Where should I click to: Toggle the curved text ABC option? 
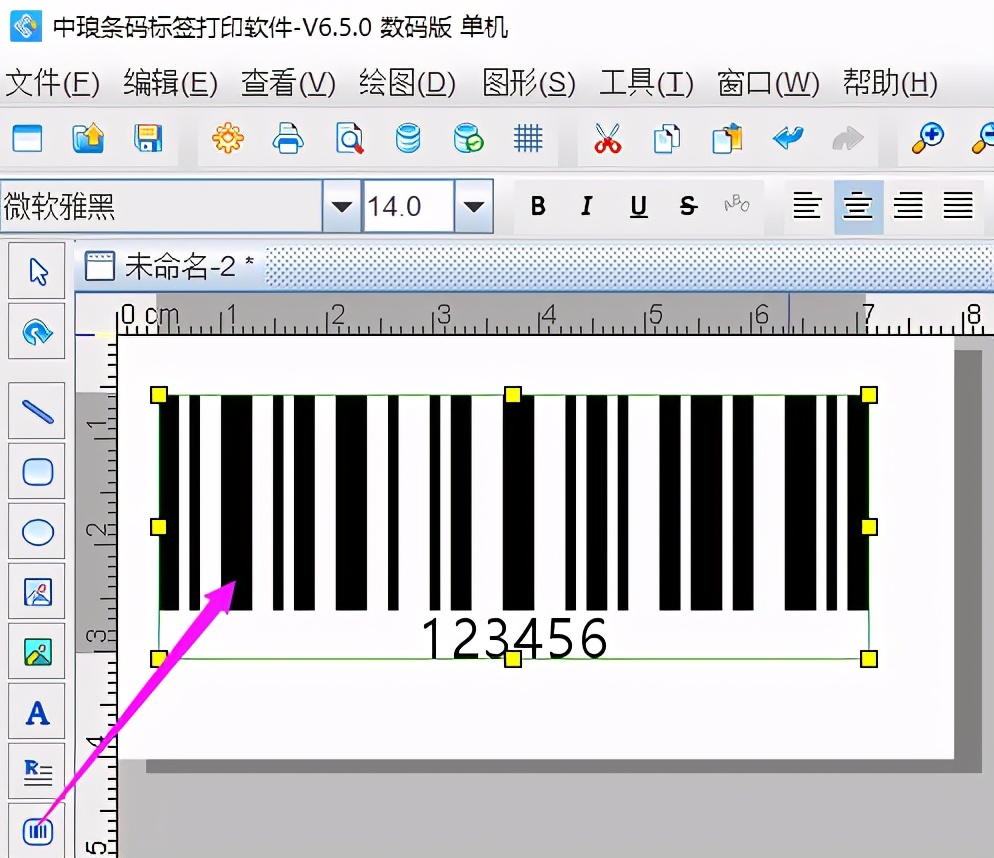pos(737,204)
